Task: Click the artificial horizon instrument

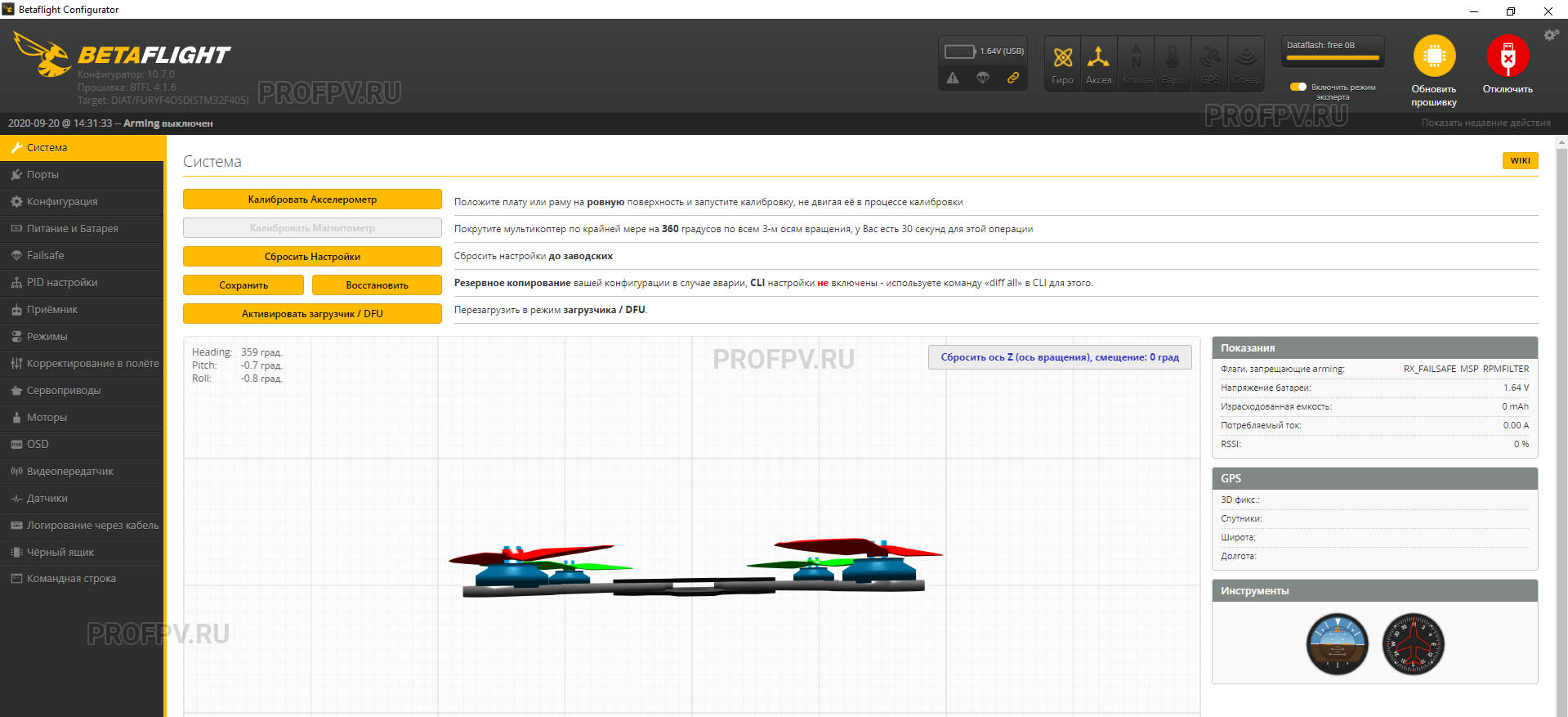Action: [x=1338, y=644]
